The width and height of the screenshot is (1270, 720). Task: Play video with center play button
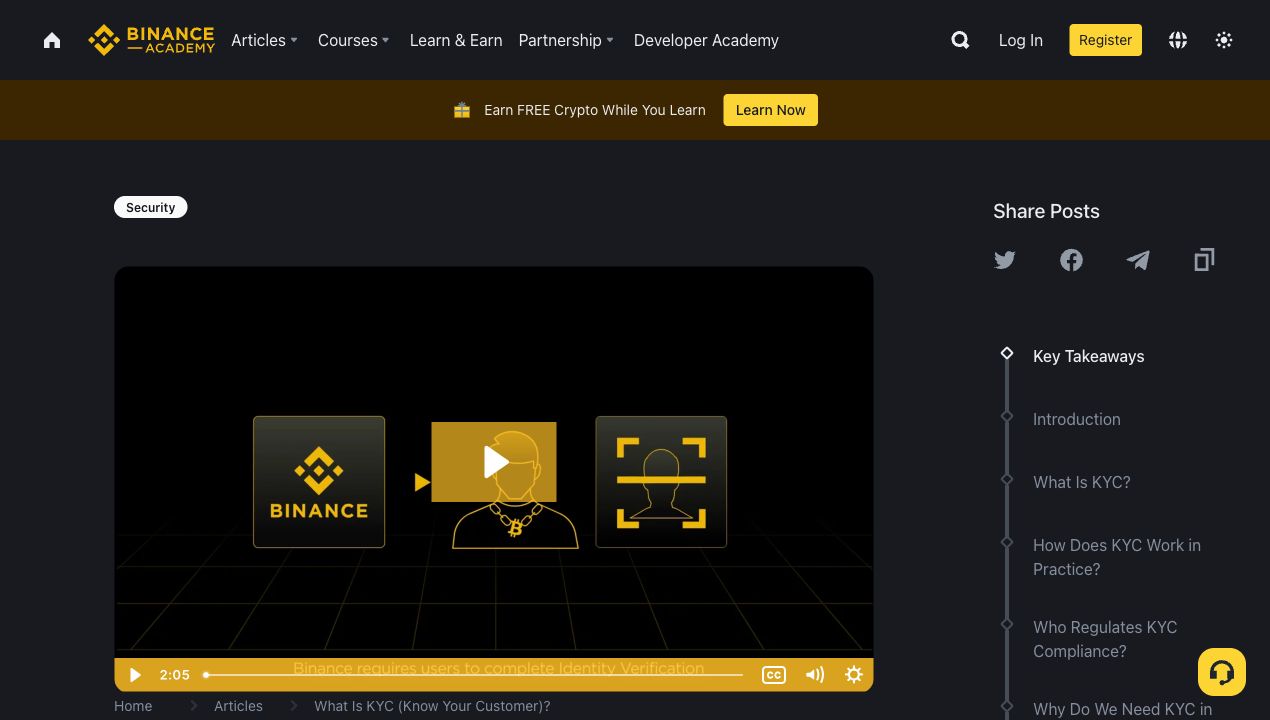coord(494,462)
